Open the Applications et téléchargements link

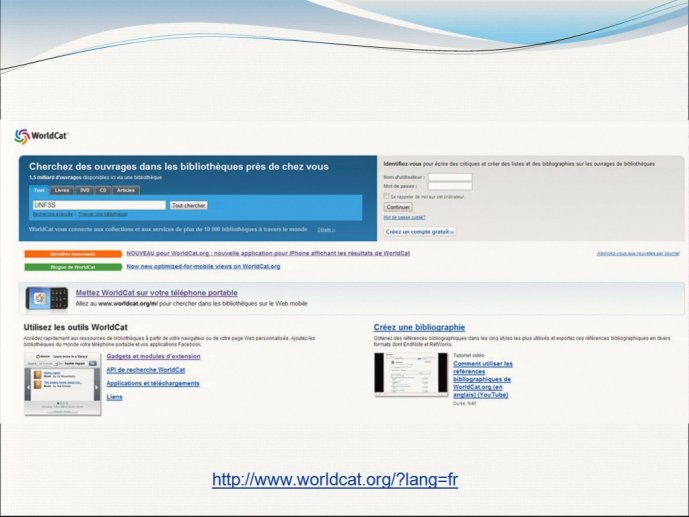(153, 383)
